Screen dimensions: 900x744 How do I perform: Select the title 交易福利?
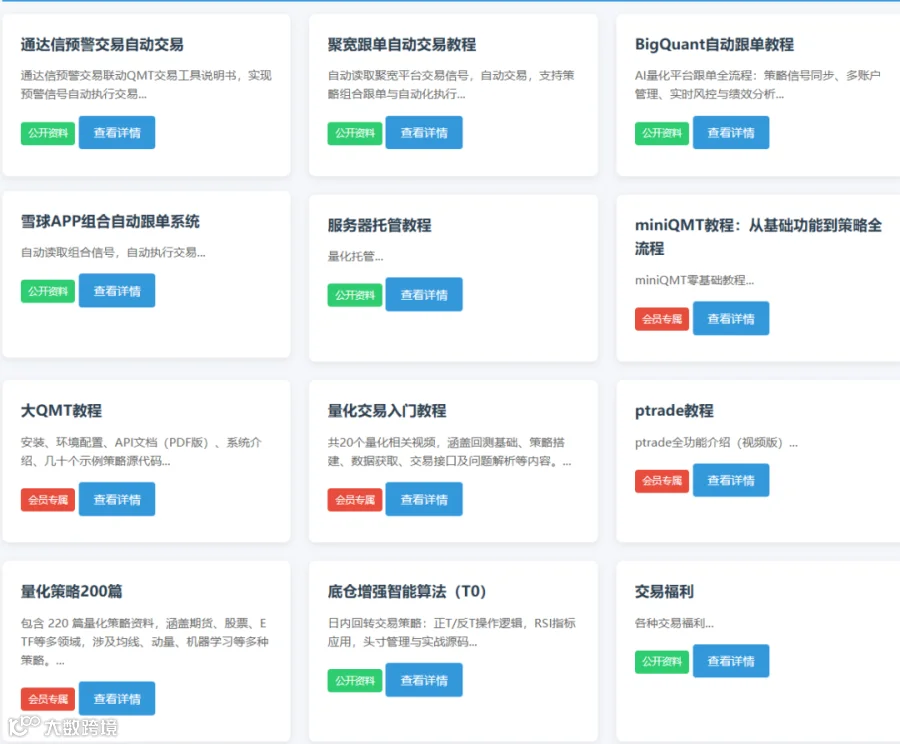point(664,591)
